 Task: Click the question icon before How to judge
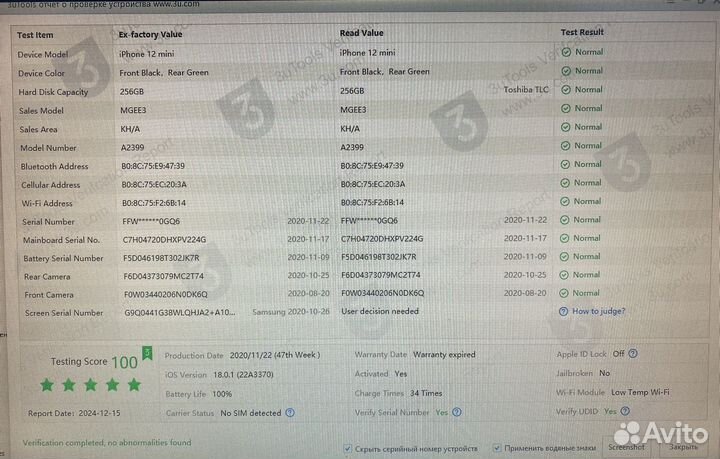(565, 311)
